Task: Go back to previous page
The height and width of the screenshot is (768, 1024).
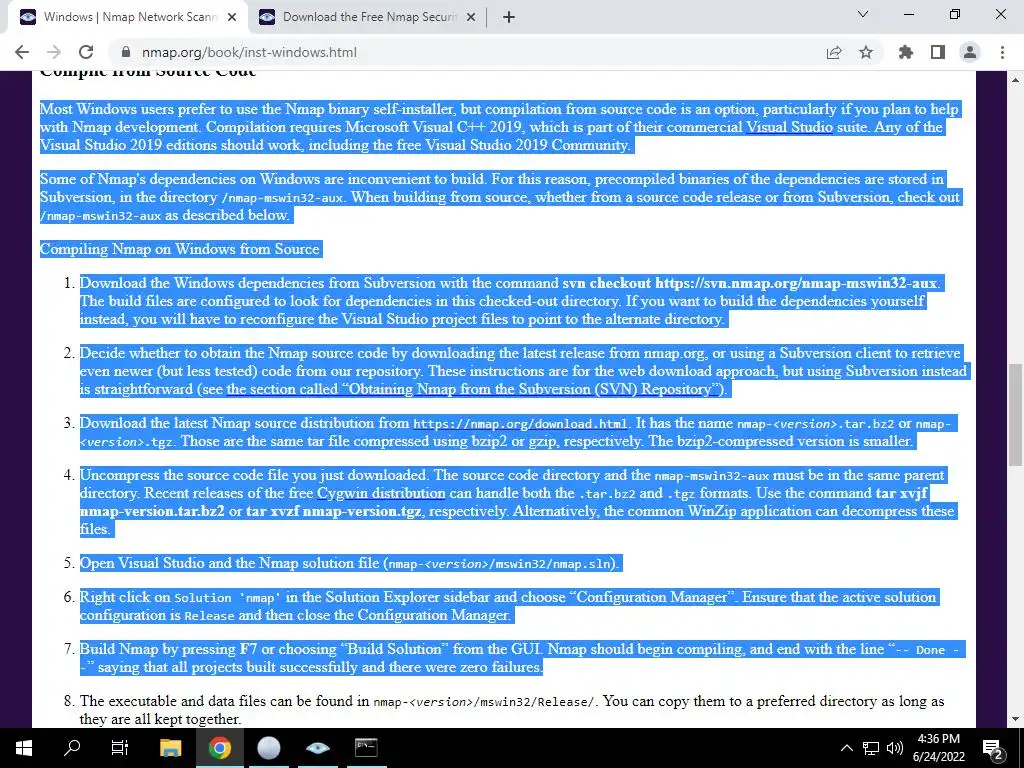Action: (x=22, y=52)
